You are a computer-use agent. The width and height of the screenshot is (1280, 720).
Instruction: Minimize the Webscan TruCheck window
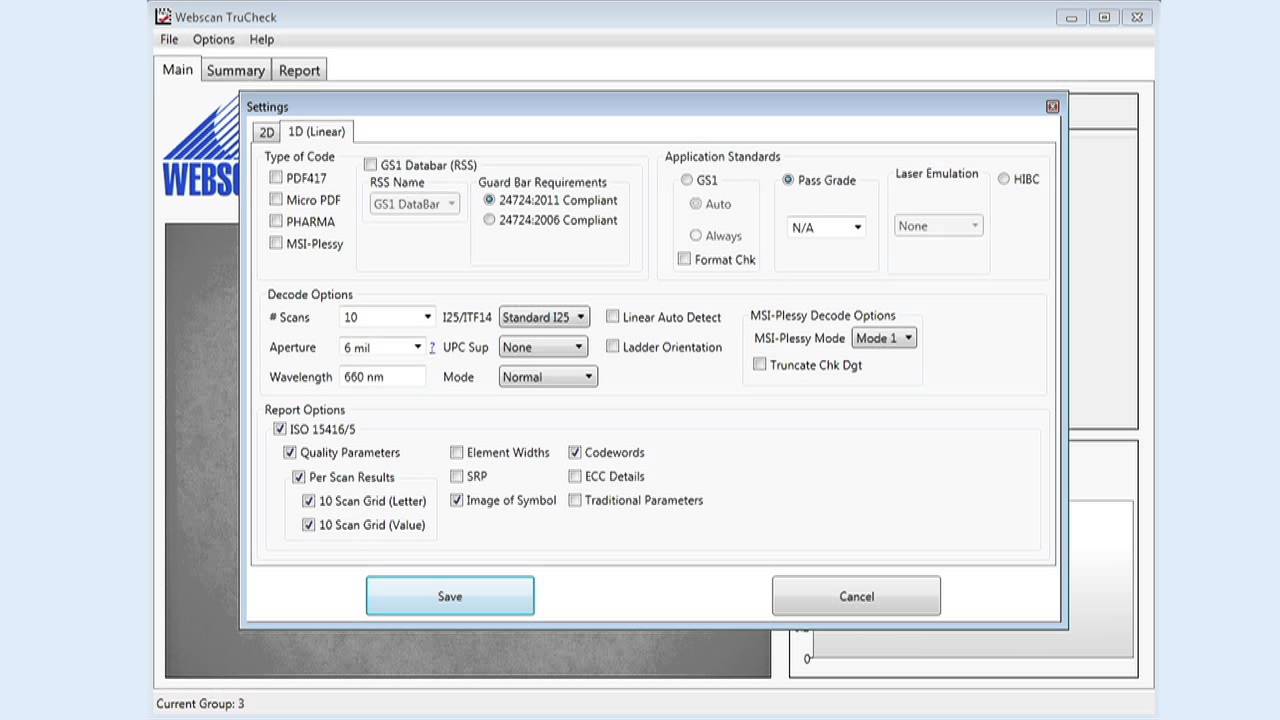pyautogui.click(x=1071, y=17)
